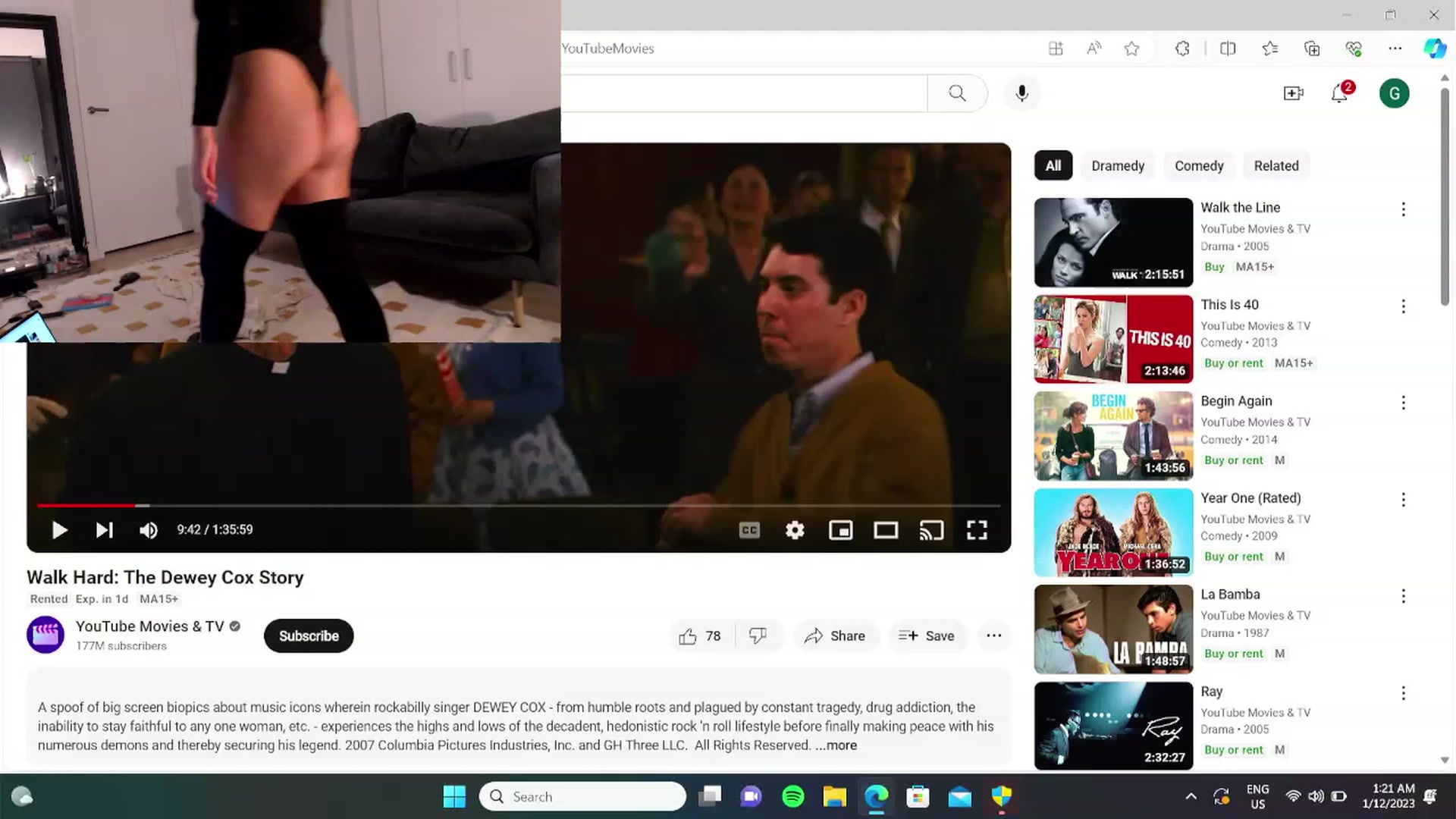Cast the video to a TV
The height and width of the screenshot is (819, 1456).
(x=931, y=530)
